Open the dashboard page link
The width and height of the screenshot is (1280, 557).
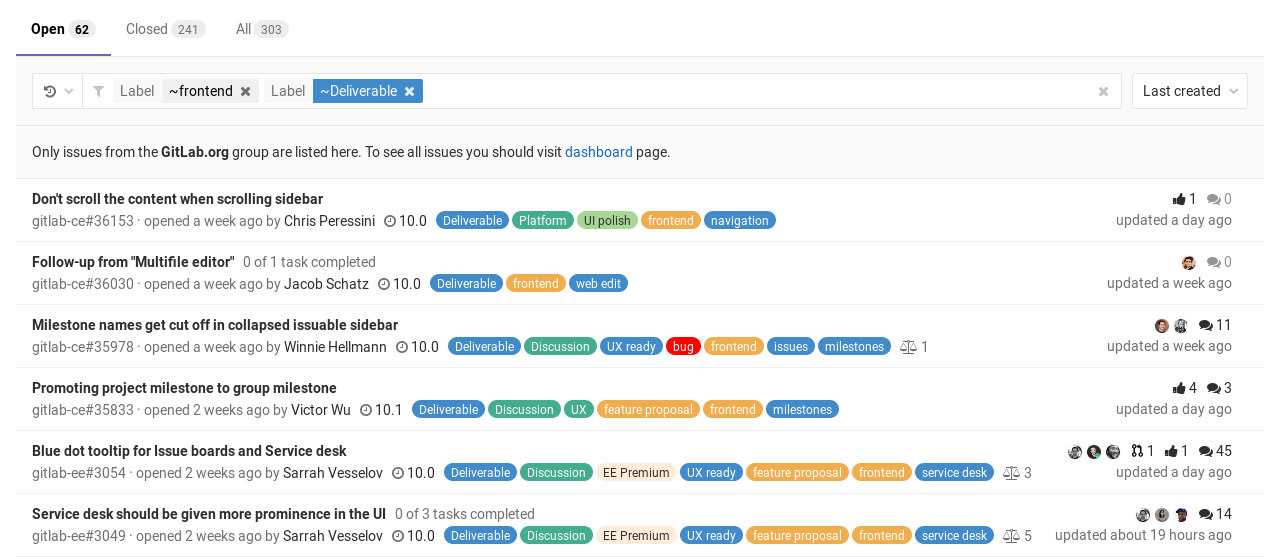(x=598, y=152)
